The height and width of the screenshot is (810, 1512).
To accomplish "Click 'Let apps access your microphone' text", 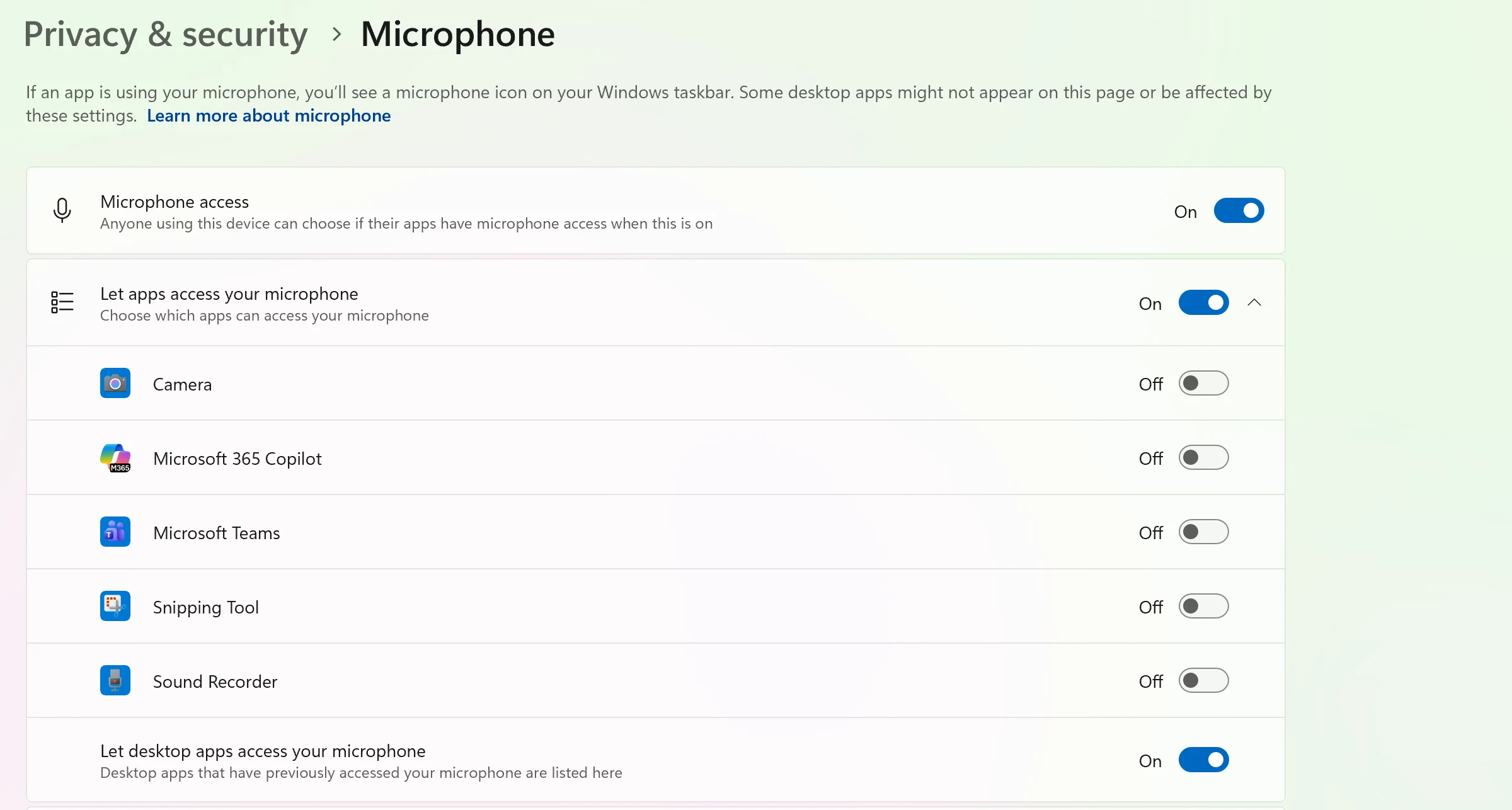I will point(229,294).
